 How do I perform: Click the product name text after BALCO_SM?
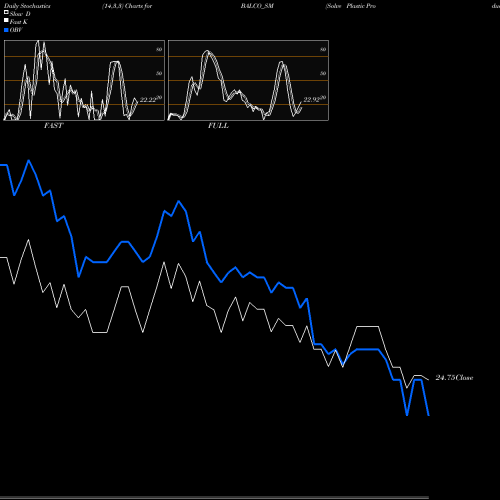point(351,6)
